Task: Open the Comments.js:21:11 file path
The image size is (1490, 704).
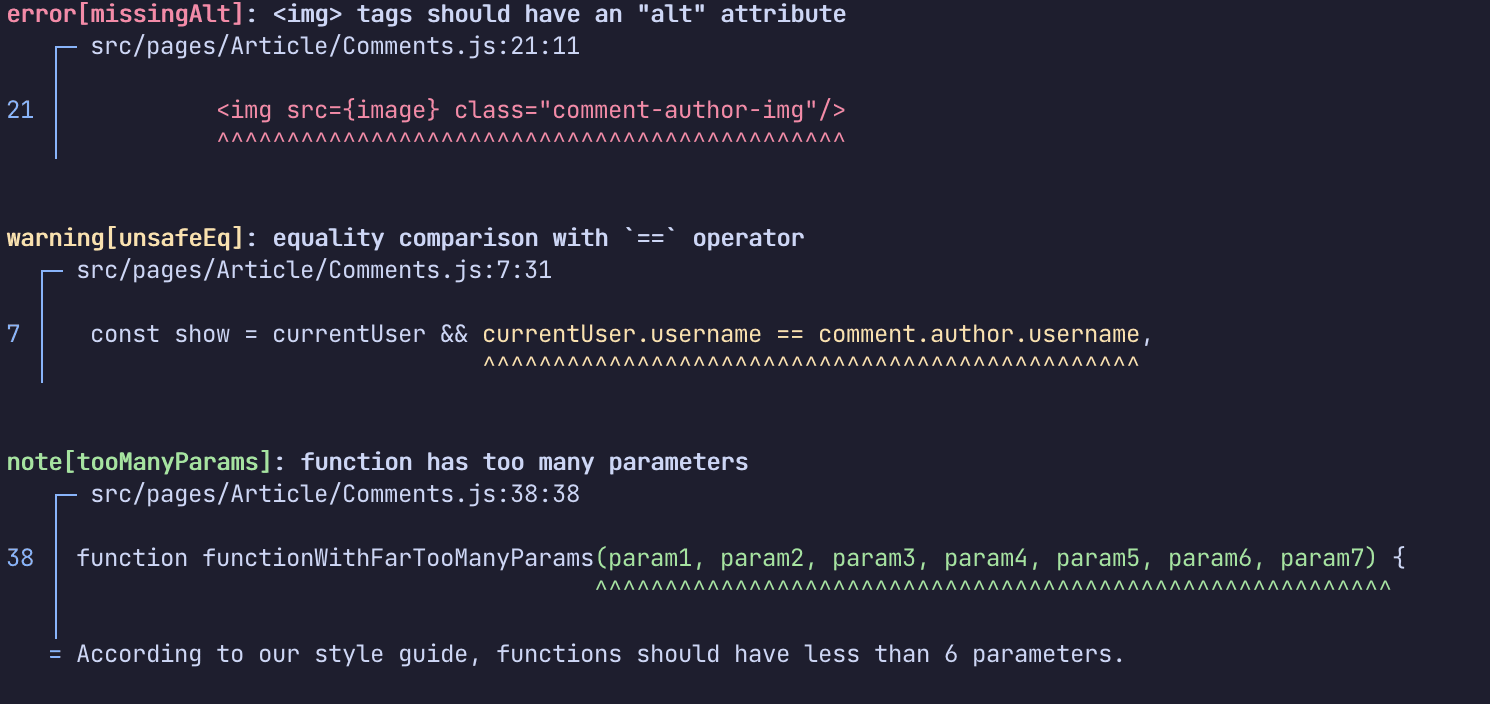Action: click(x=335, y=46)
